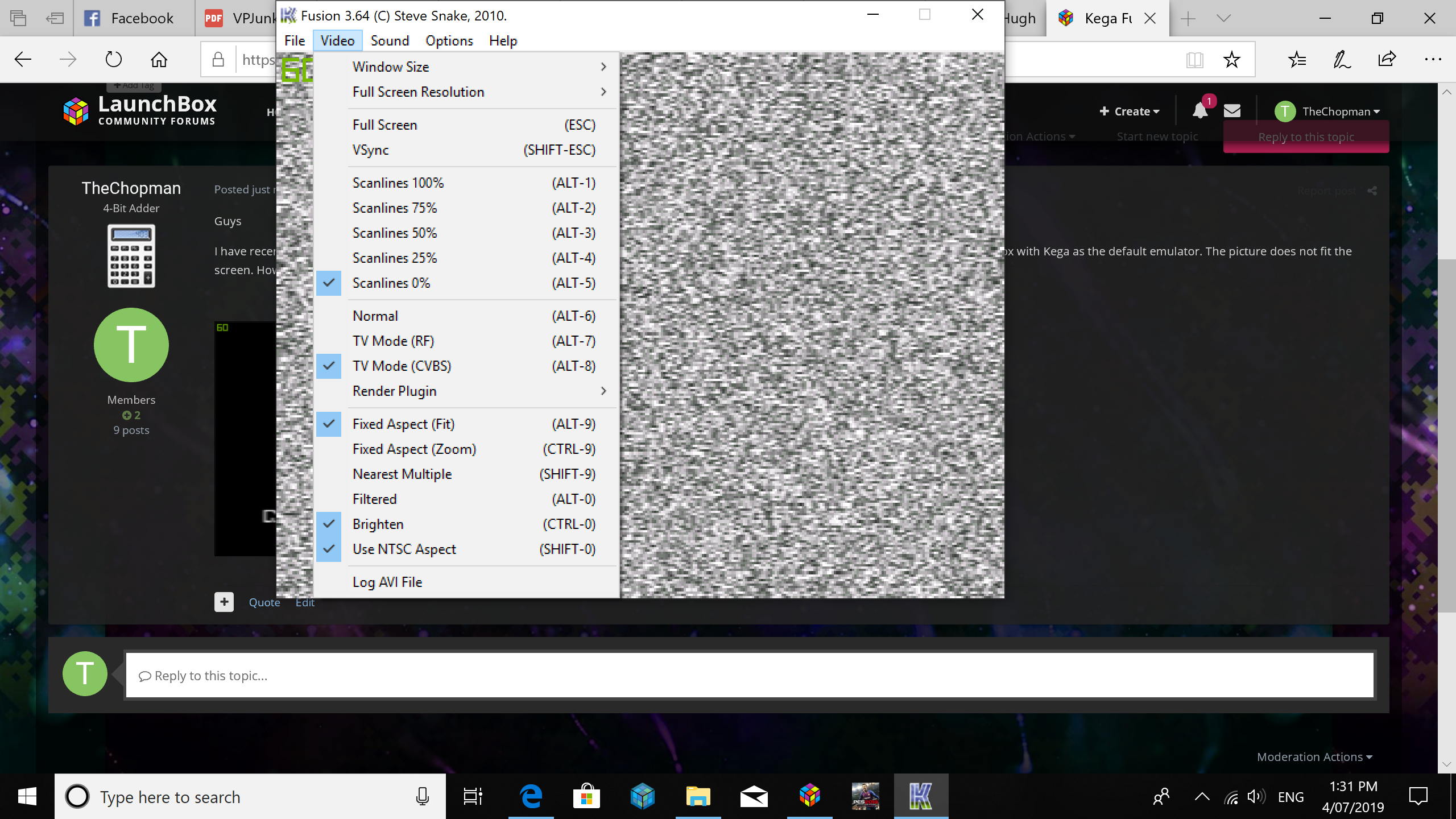Open the Mail app from the taskbar
This screenshot has height=819, width=1456.
coord(754,796)
